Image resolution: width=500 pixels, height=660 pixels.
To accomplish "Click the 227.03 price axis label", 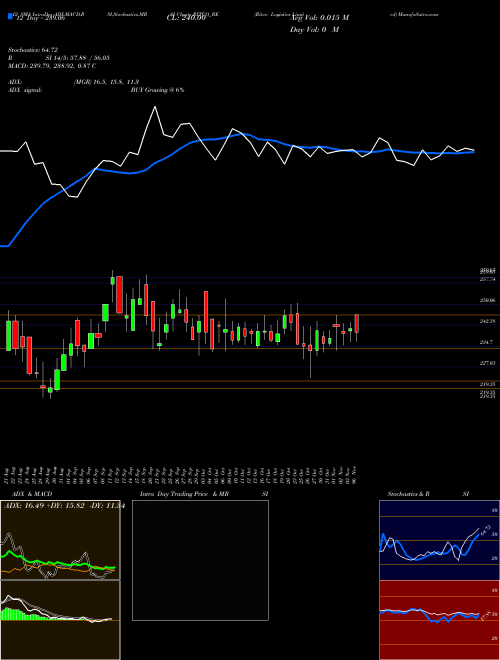I will coord(488,363).
